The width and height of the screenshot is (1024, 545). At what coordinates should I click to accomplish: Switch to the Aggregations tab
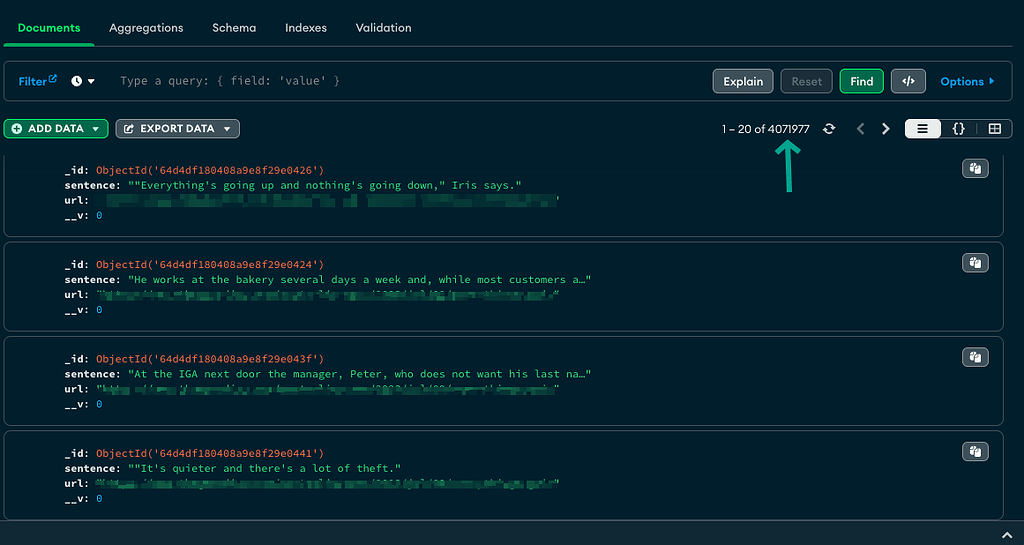(x=146, y=28)
